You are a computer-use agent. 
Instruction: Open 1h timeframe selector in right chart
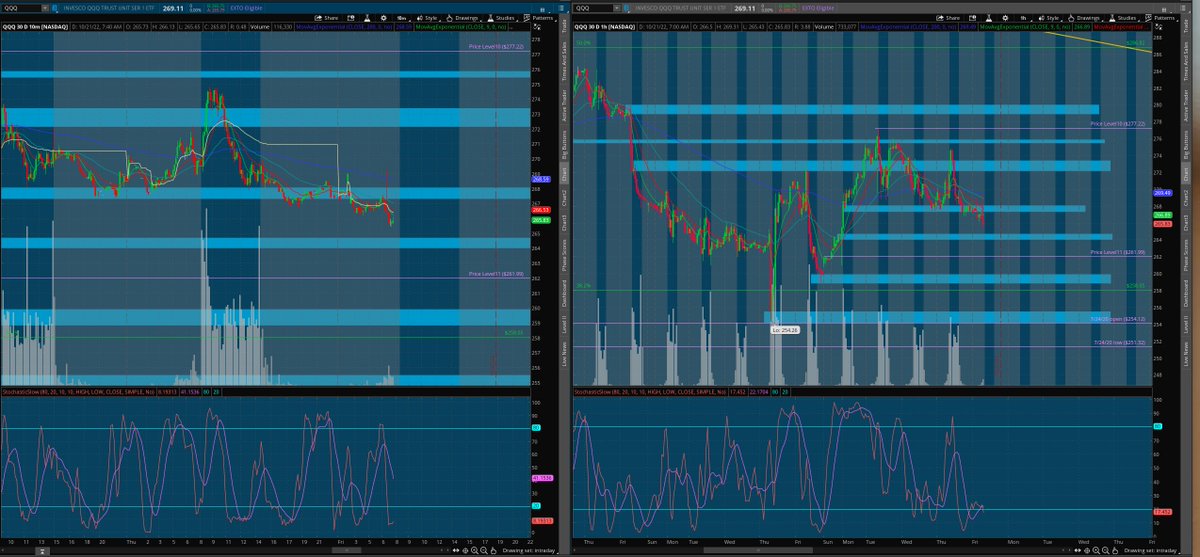point(1024,18)
